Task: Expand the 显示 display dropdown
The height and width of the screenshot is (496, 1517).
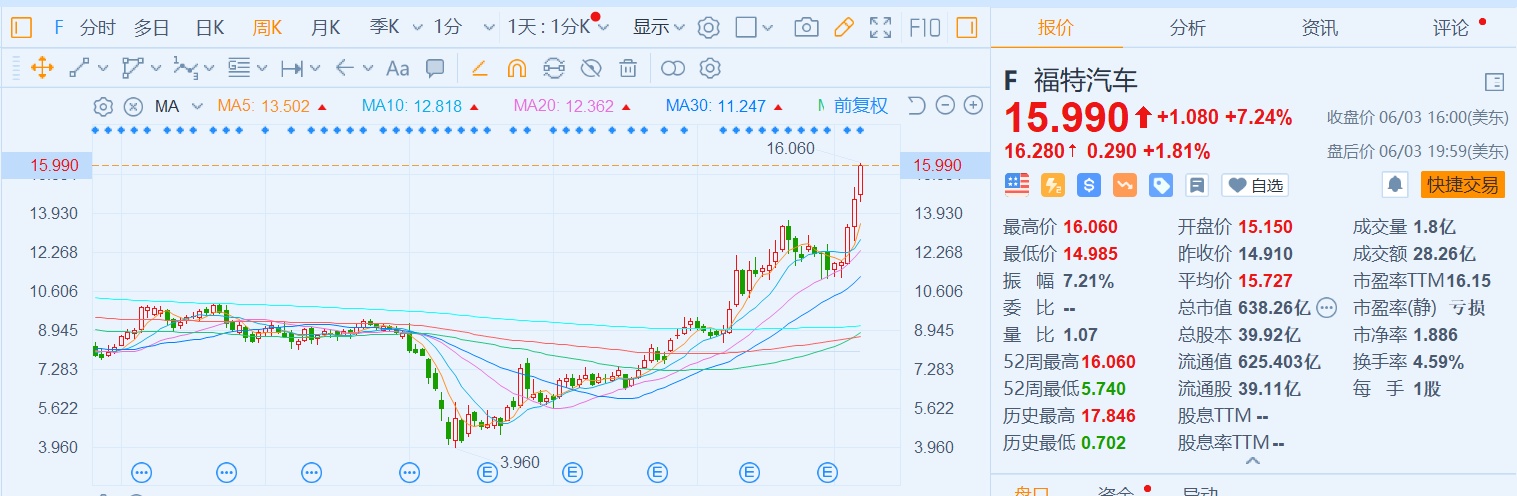Action: (x=659, y=27)
